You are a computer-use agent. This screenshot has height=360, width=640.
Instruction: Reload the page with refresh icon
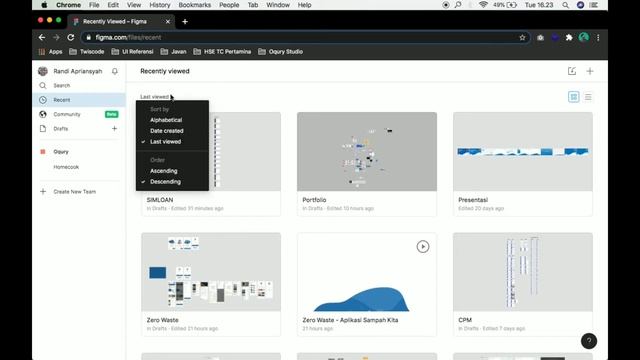71,38
